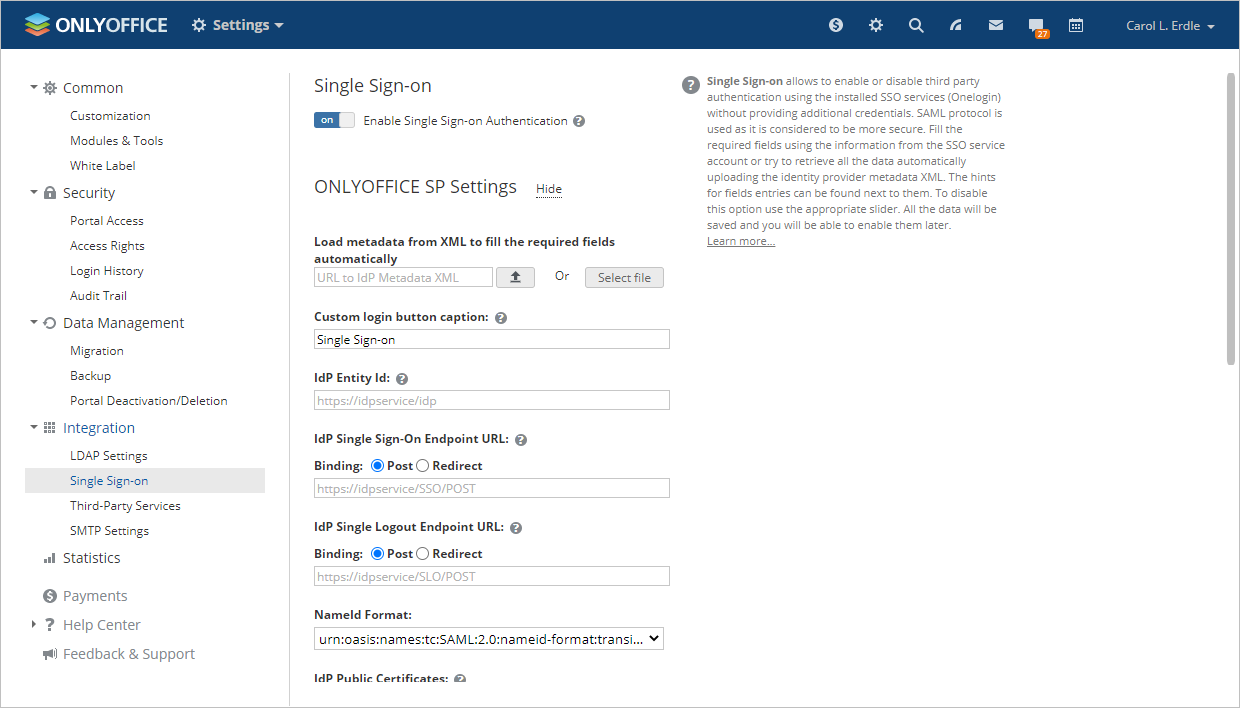Collapse the Integration section
The image size is (1240, 708).
click(x=34, y=428)
